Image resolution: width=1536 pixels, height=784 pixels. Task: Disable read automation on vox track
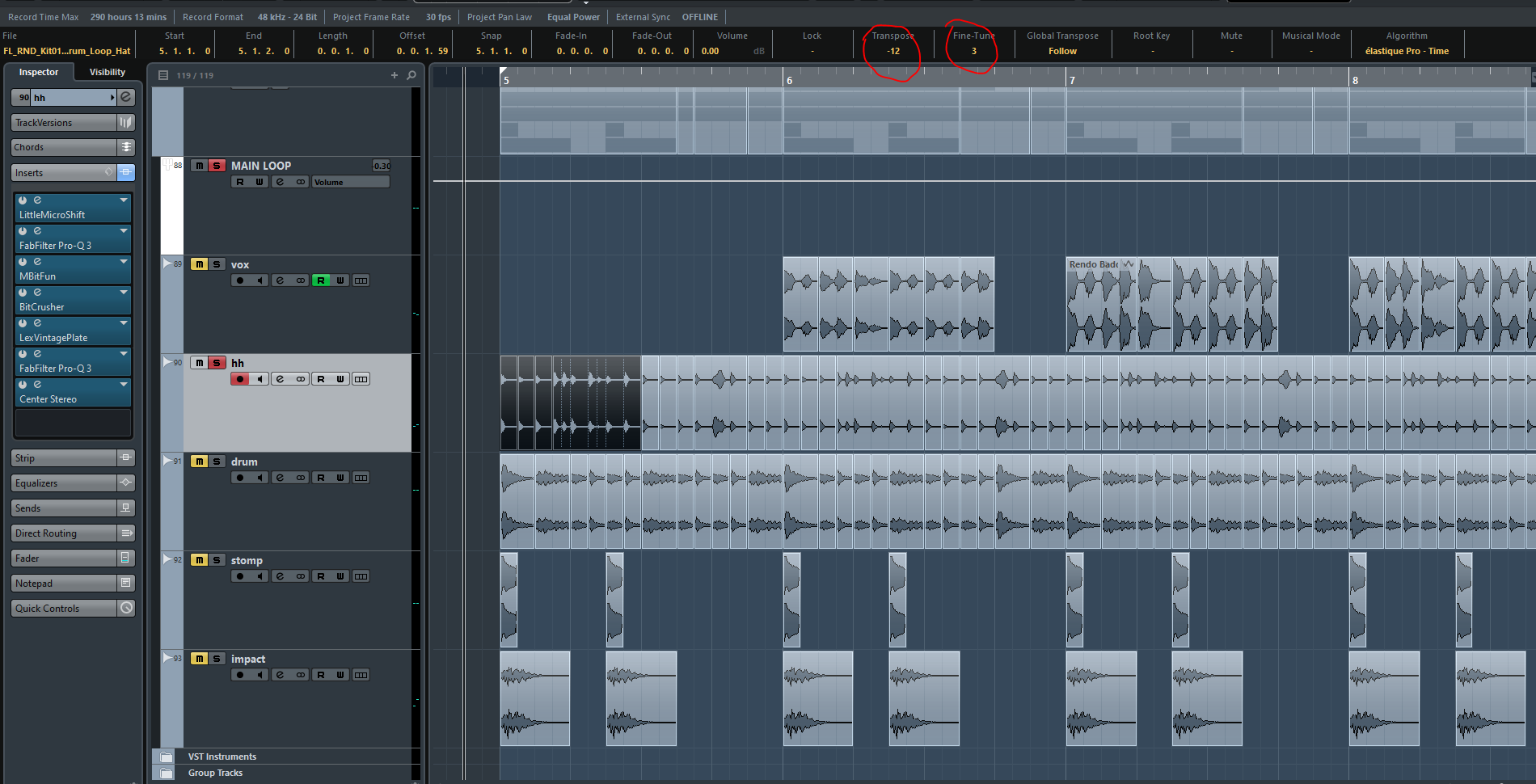click(321, 280)
